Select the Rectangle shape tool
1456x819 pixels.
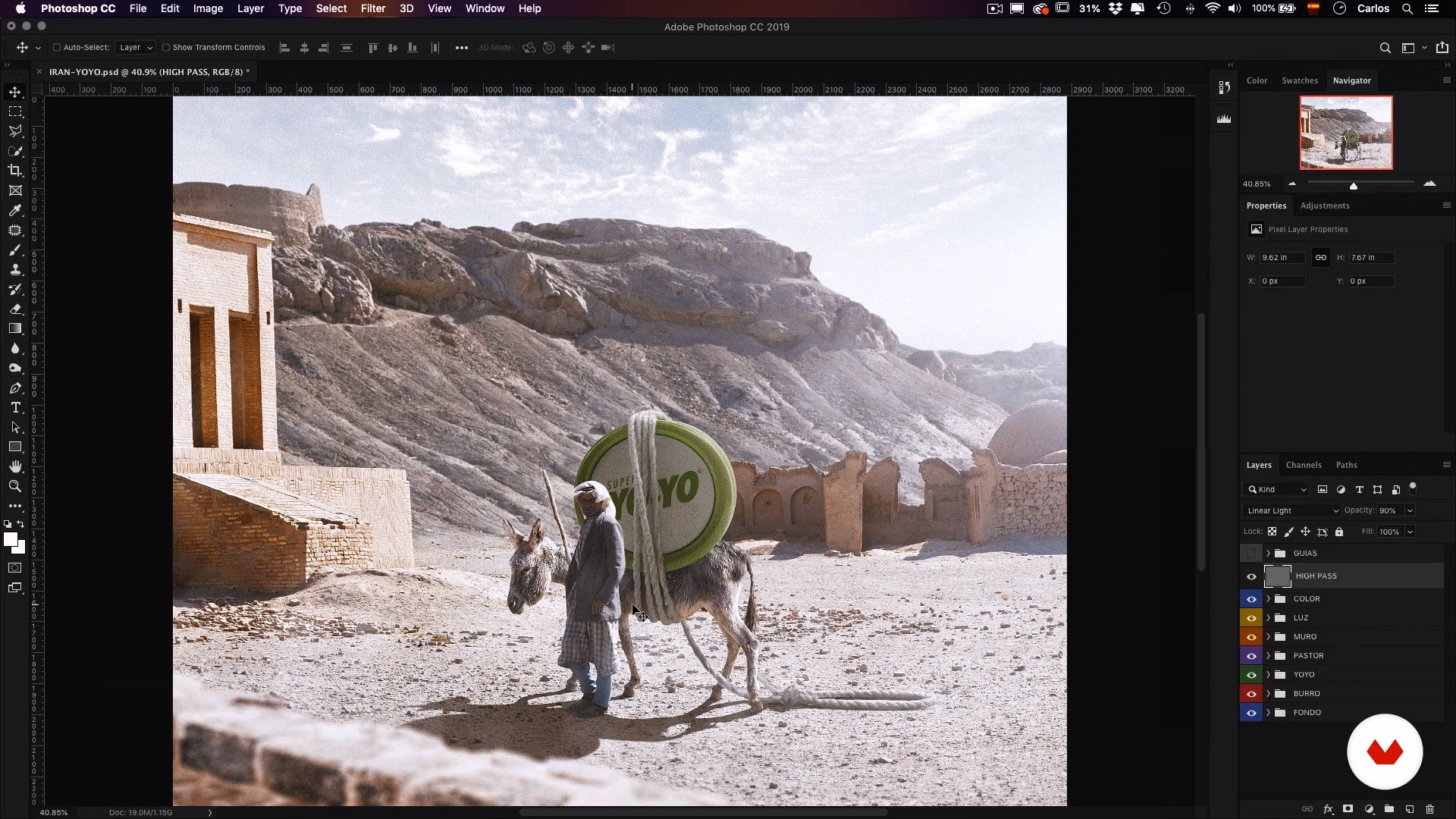click(15, 447)
